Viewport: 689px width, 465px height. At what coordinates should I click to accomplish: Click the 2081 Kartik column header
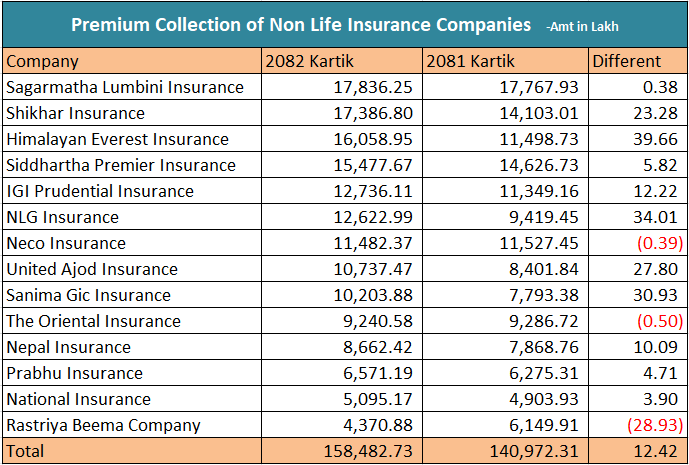[x=464, y=61]
